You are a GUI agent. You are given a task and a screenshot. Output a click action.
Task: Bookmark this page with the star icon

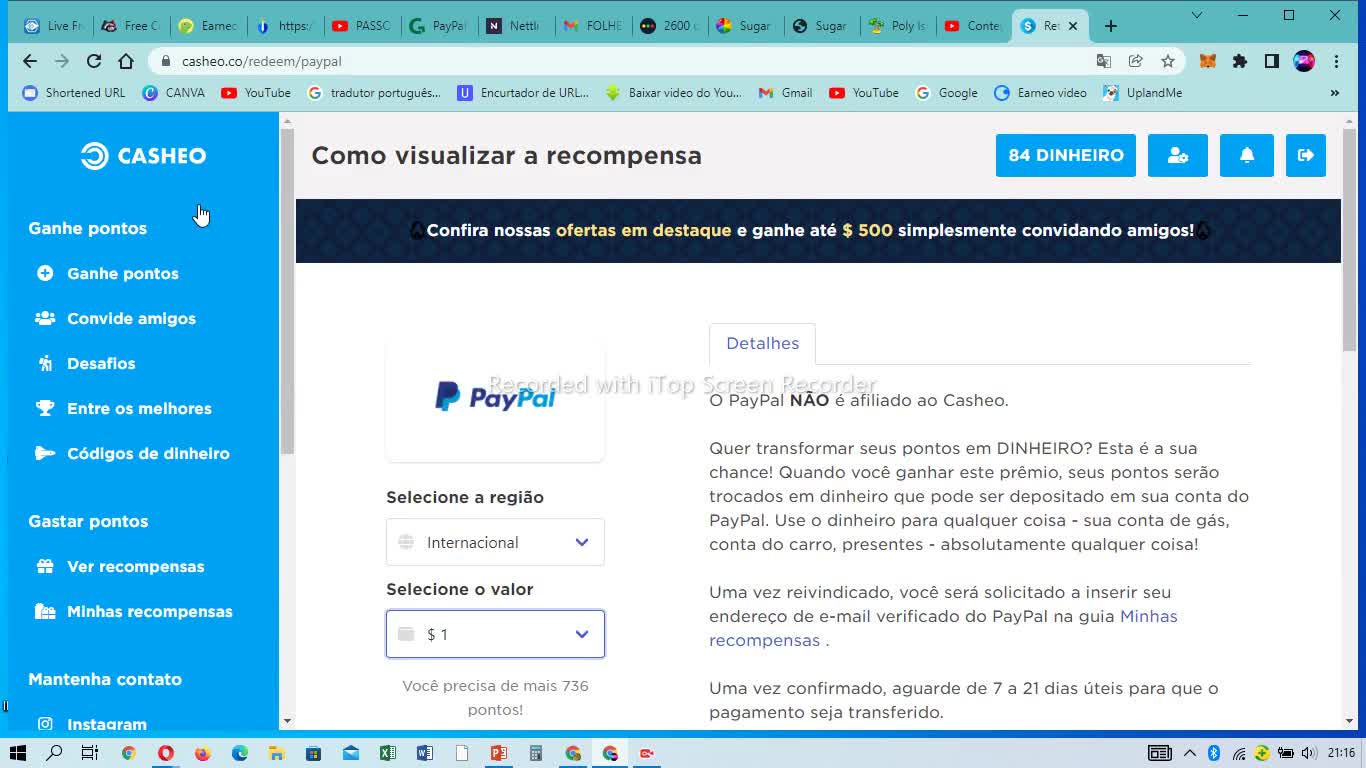pos(1168,61)
